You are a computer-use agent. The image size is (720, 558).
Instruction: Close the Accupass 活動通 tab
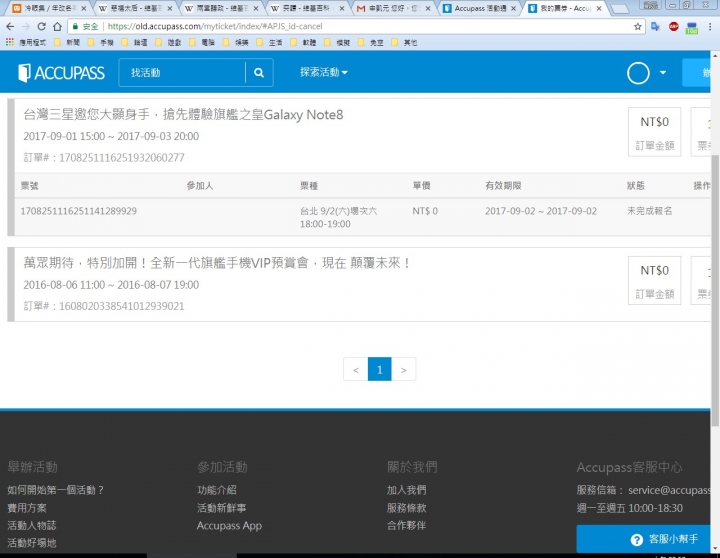point(513,8)
